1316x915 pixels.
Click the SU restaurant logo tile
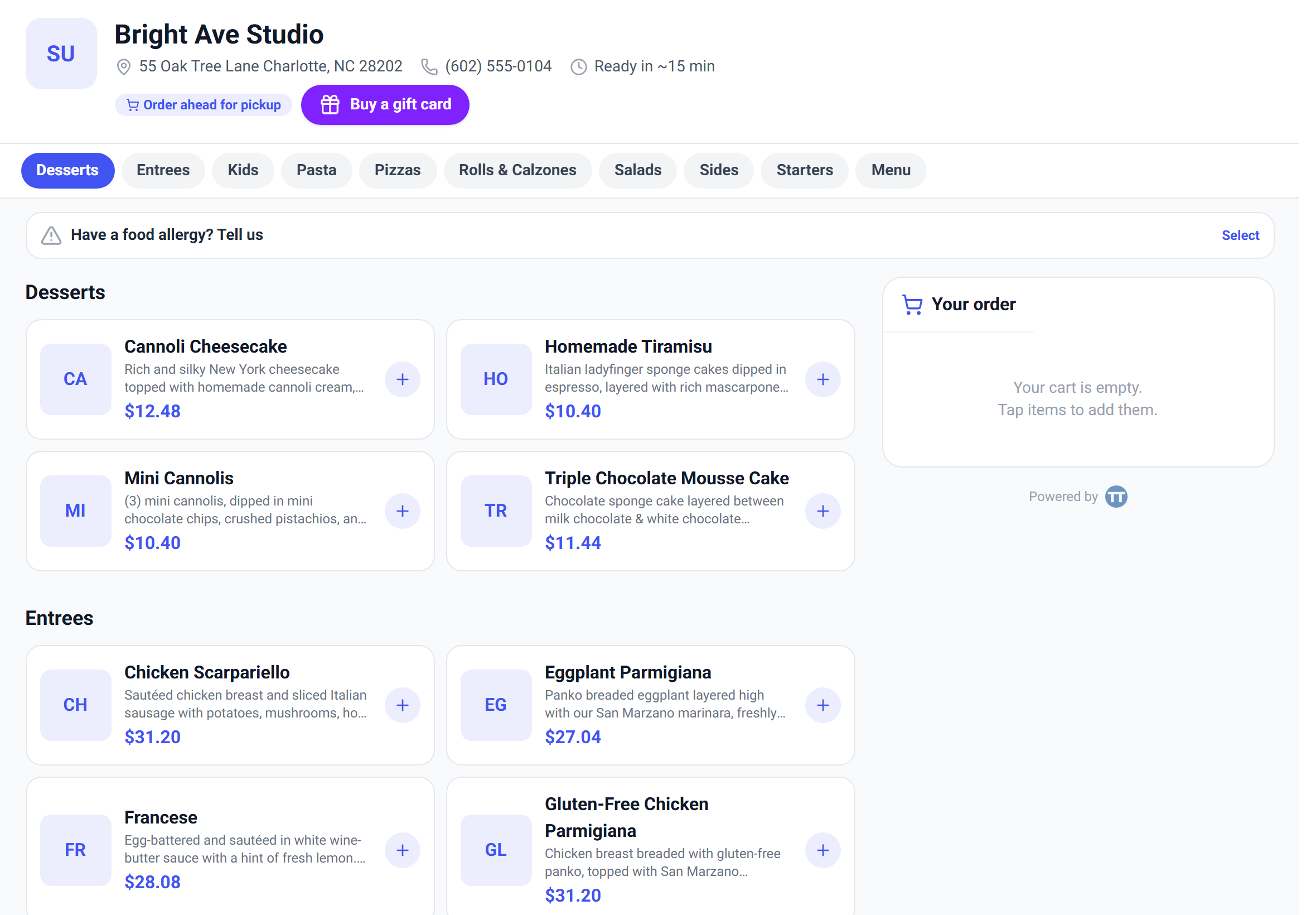click(61, 54)
